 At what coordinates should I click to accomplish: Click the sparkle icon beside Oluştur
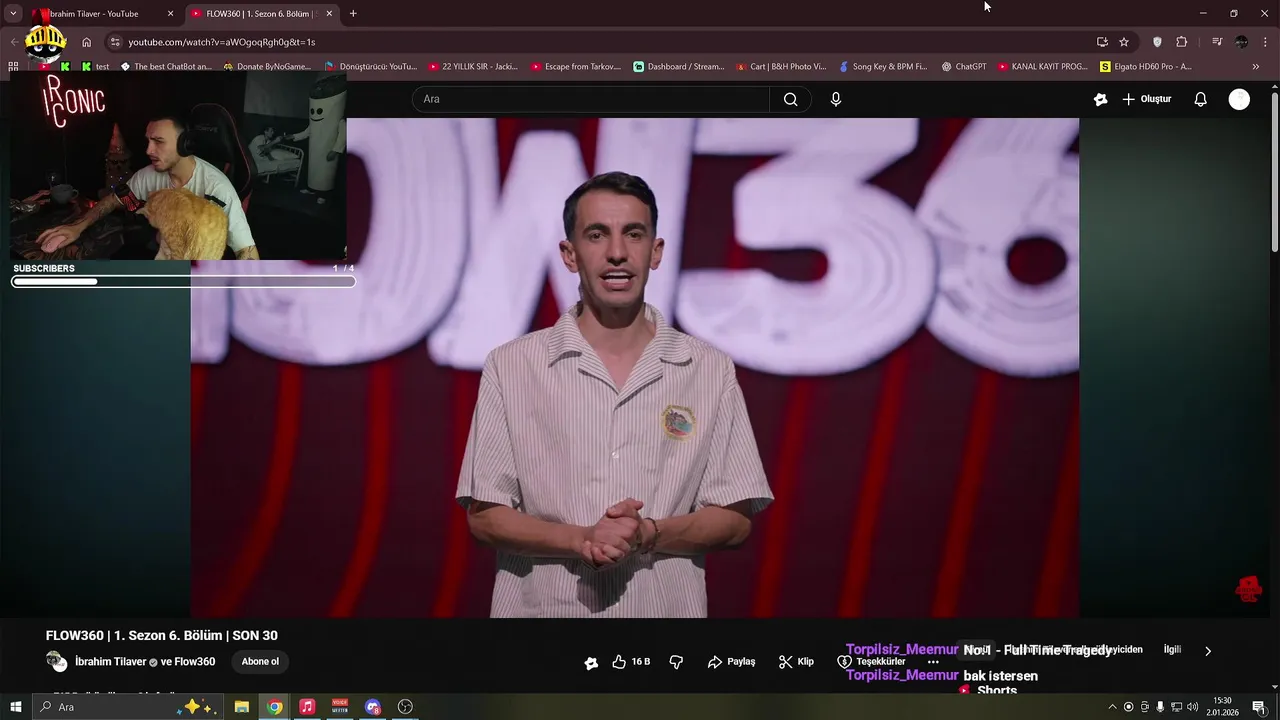(1101, 99)
